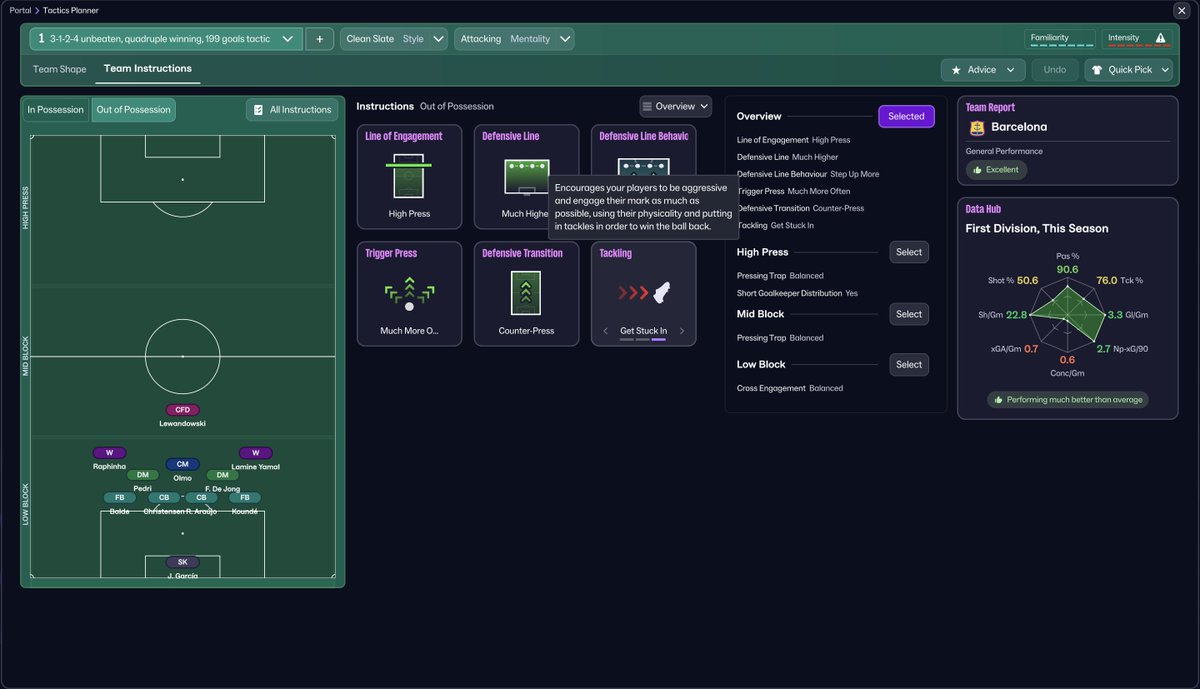Select the Out of Possession toggle
Screen dimensions: 1200x689
coord(133,110)
